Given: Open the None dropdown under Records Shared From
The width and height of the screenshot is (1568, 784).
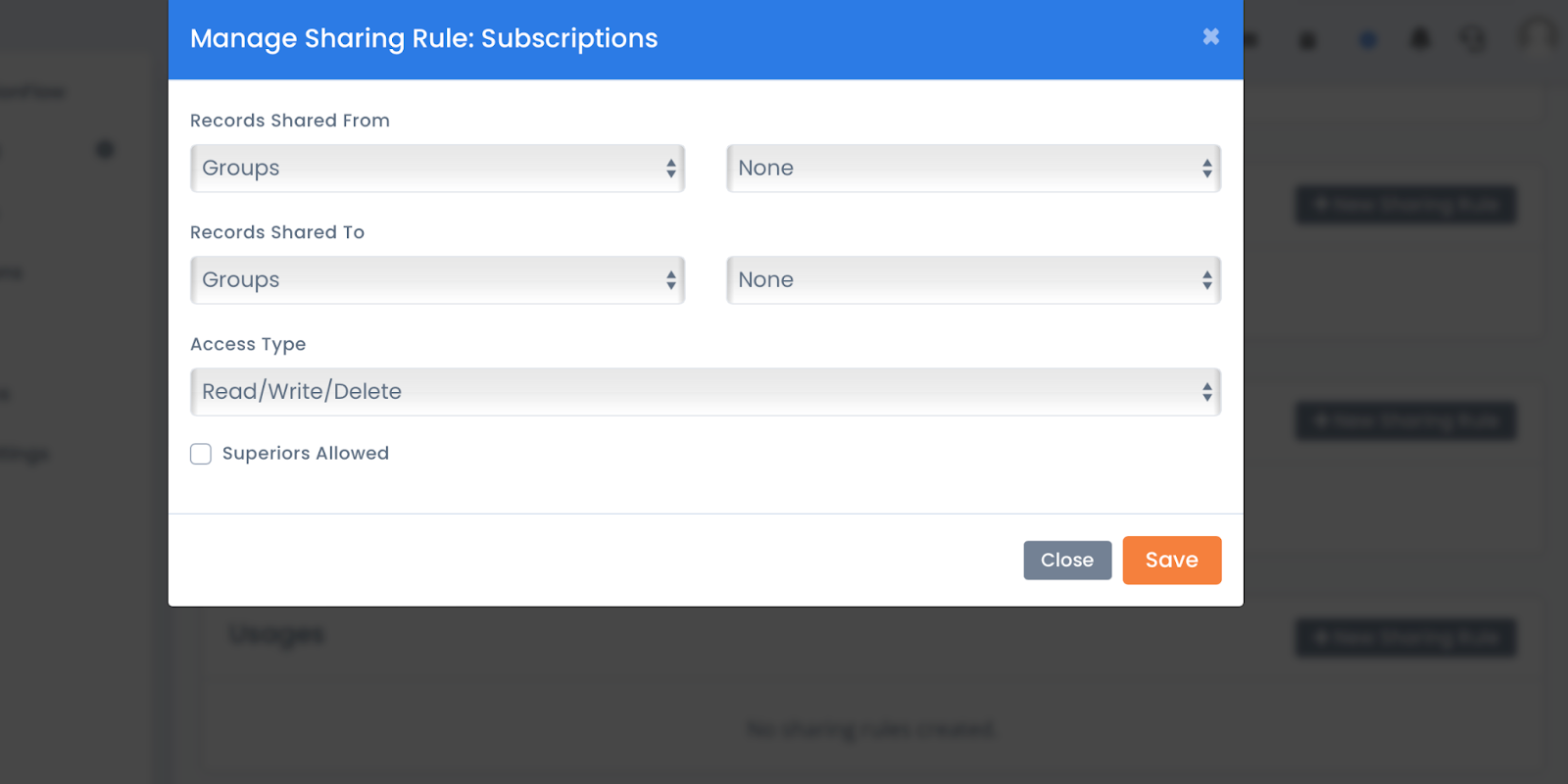Looking at the screenshot, I should pos(973,169).
